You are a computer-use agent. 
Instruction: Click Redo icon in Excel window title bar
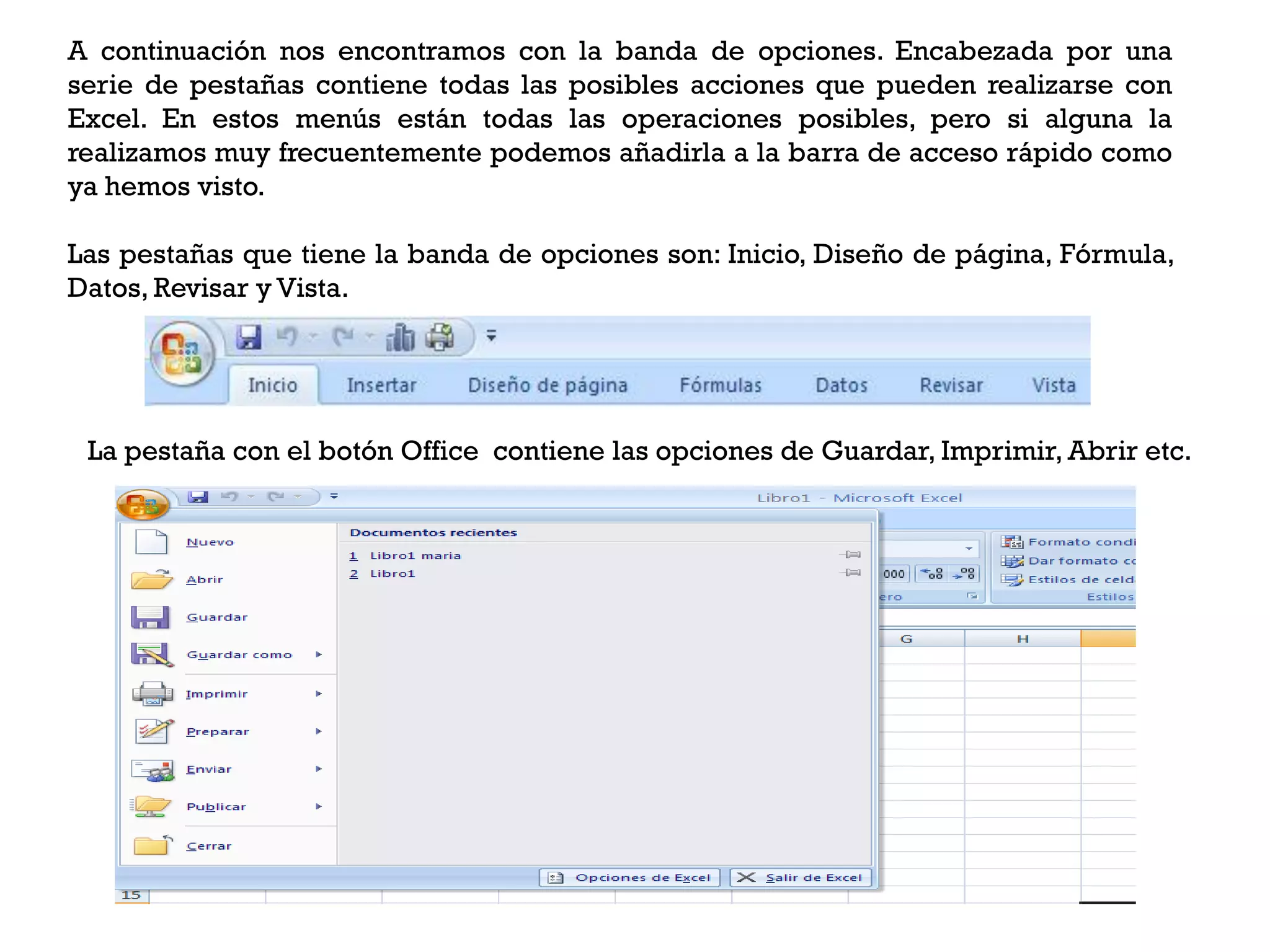(275, 496)
